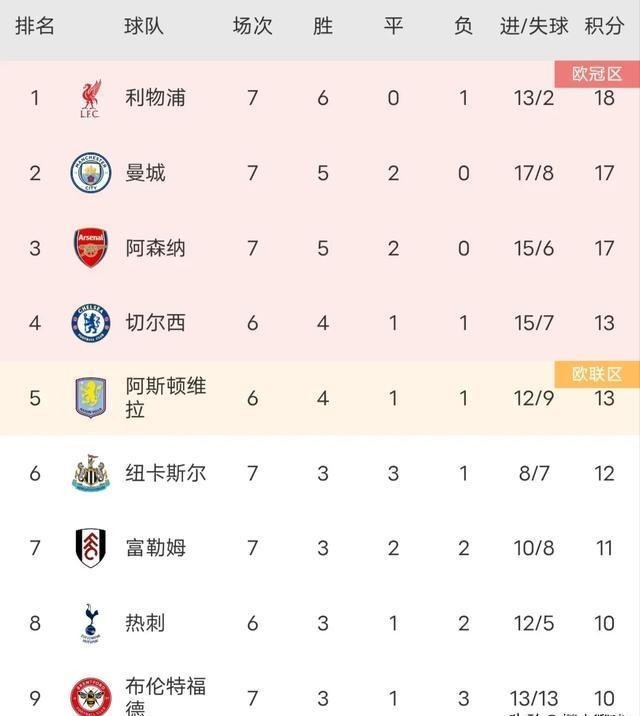The width and height of the screenshot is (640, 716).
Task: Click the 欧联区 zone label
Action: point(597,374)
